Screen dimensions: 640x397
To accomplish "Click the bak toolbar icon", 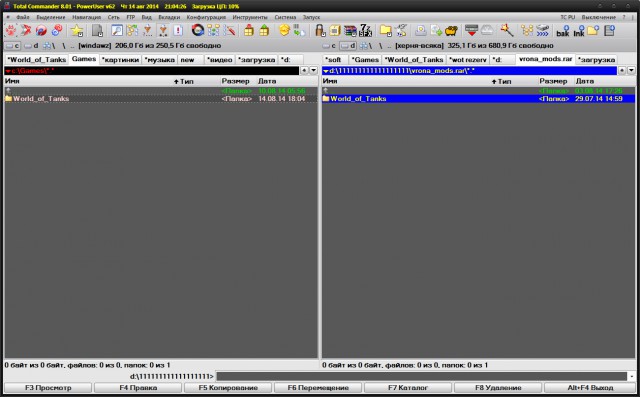I will pyautogui.click(x=563, y=31).
